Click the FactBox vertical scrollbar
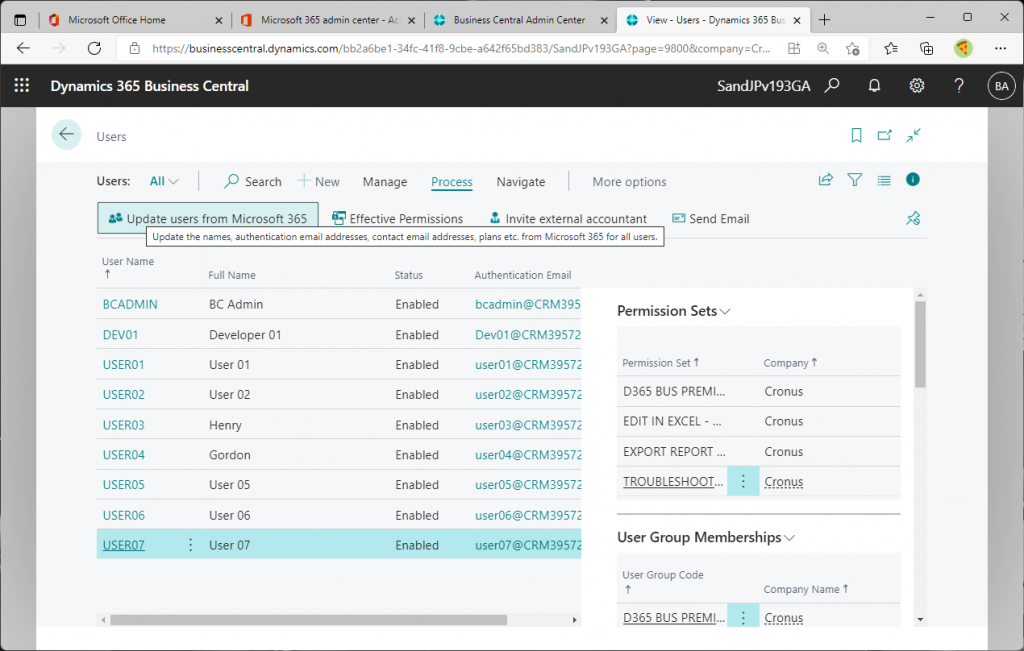Screen dimensions: 1024x651 tap(920, 345)
